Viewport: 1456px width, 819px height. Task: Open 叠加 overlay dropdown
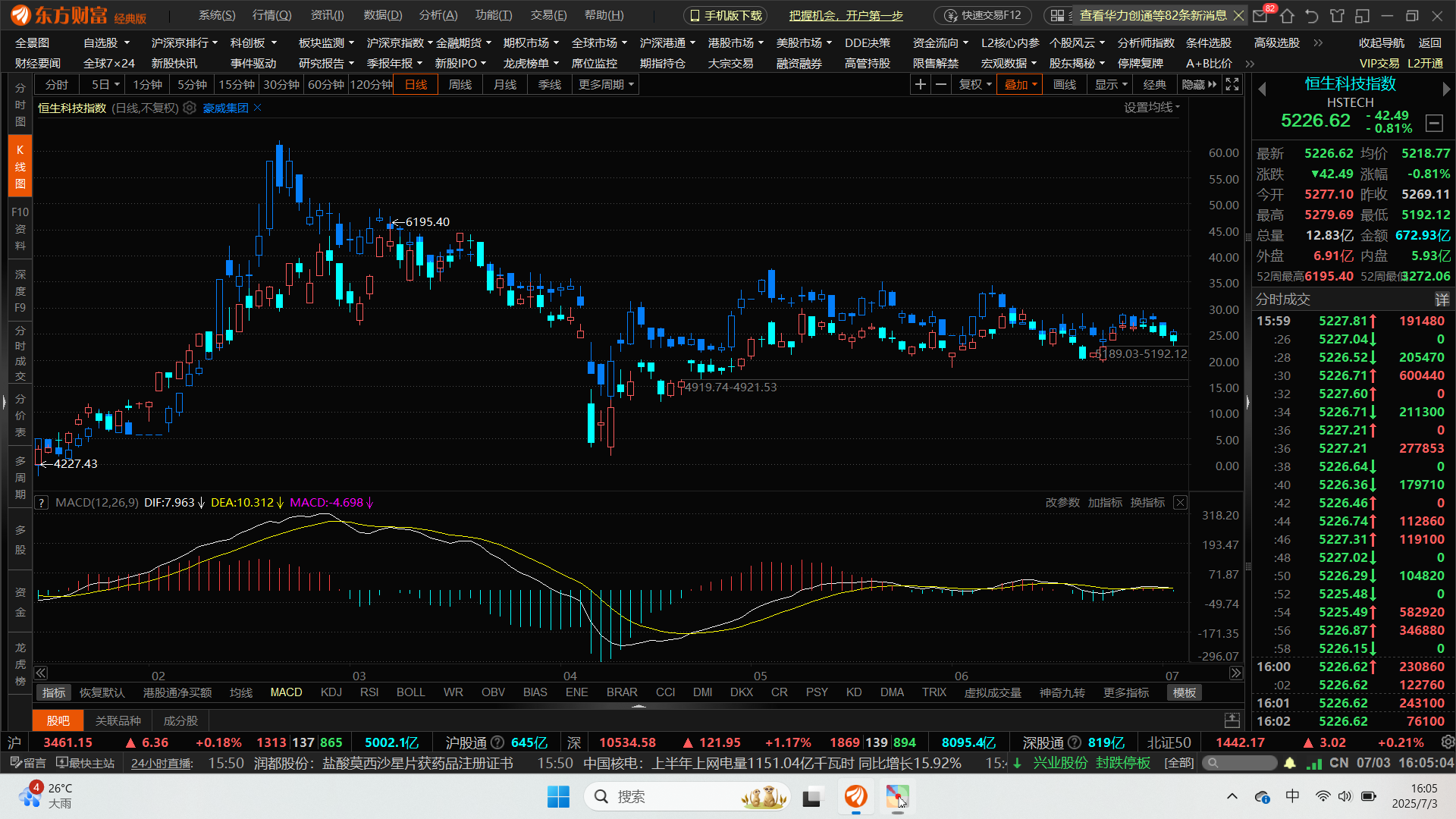tap(1020, 84)
